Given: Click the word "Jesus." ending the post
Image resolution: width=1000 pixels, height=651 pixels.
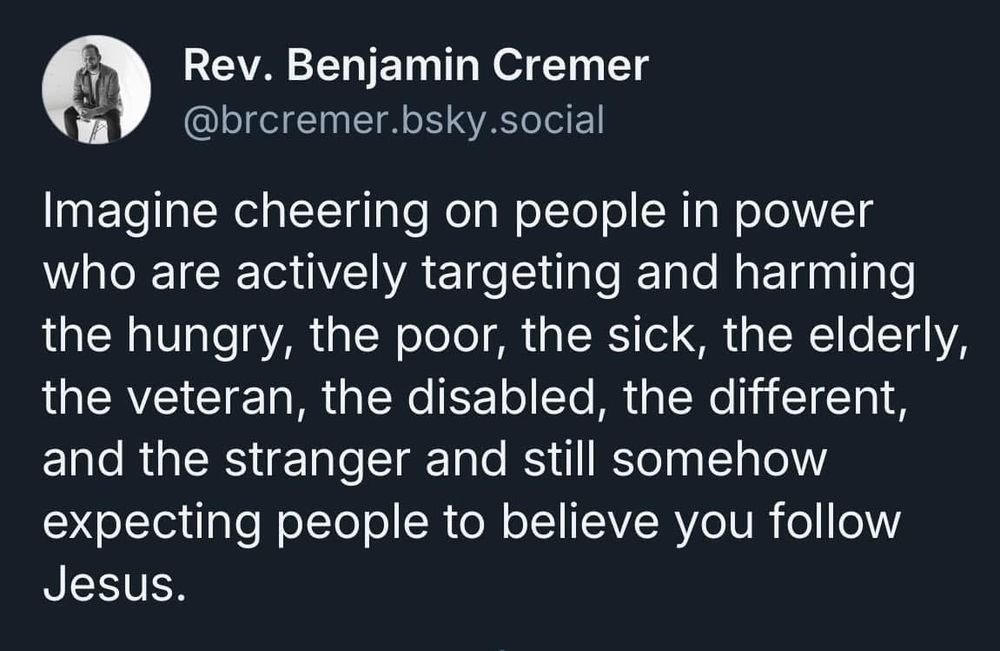Looking at the screenshot, I should tap(115, 584).
